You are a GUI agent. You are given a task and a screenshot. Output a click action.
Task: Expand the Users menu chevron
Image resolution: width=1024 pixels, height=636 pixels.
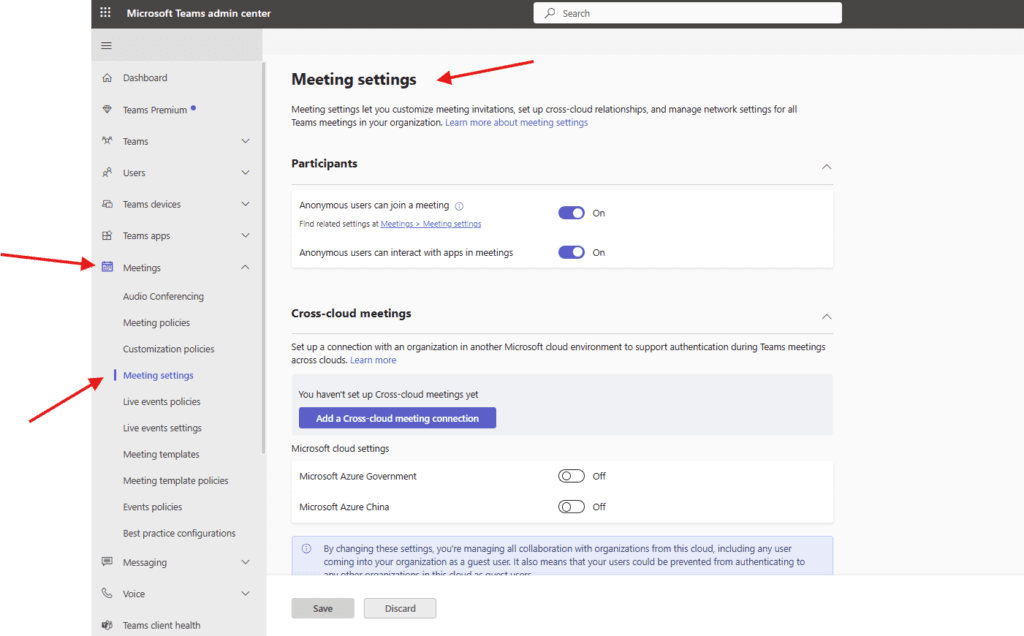pyautogui.click(x=246, y=173)
